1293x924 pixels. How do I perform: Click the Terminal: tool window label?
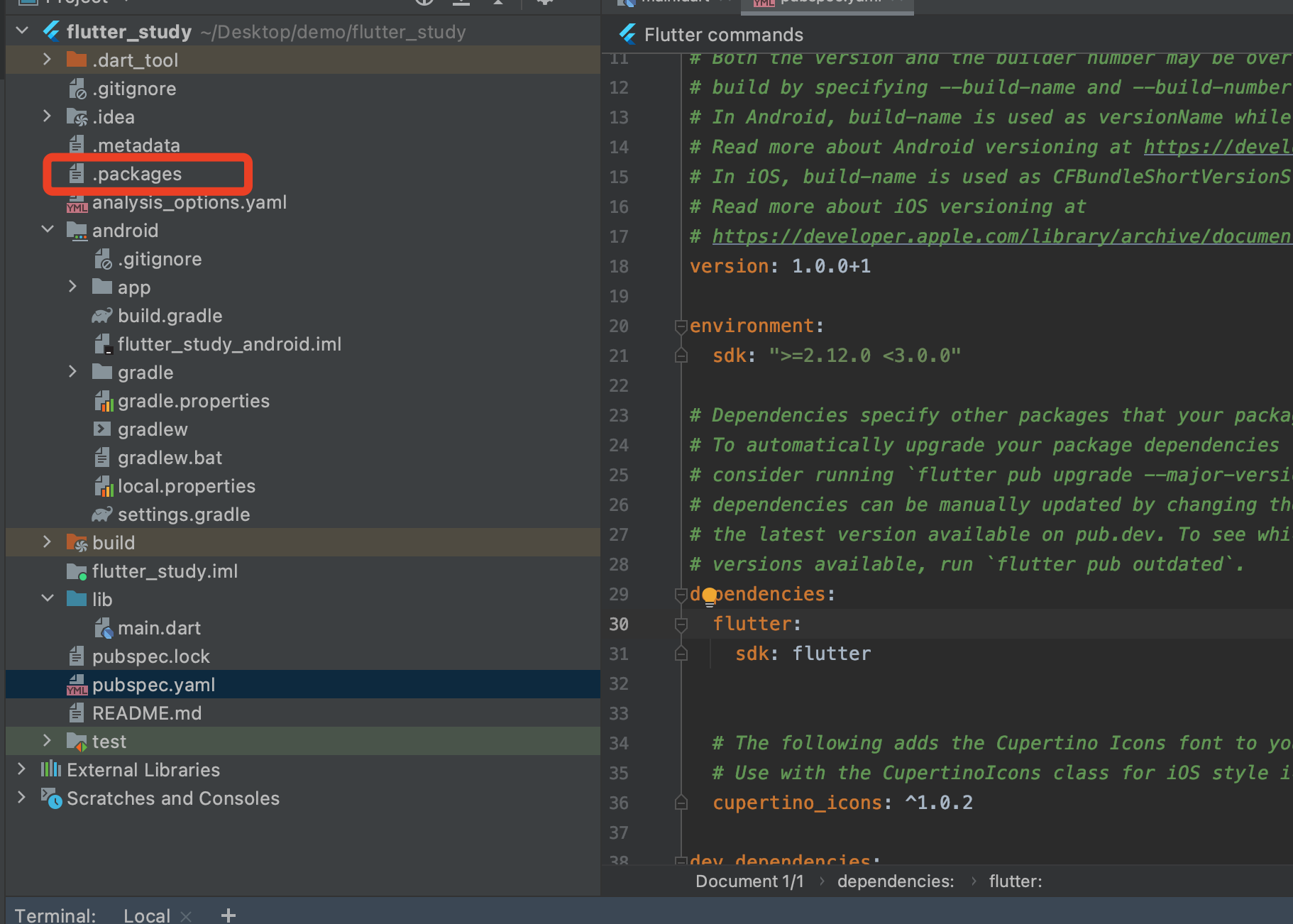[55, 915]
